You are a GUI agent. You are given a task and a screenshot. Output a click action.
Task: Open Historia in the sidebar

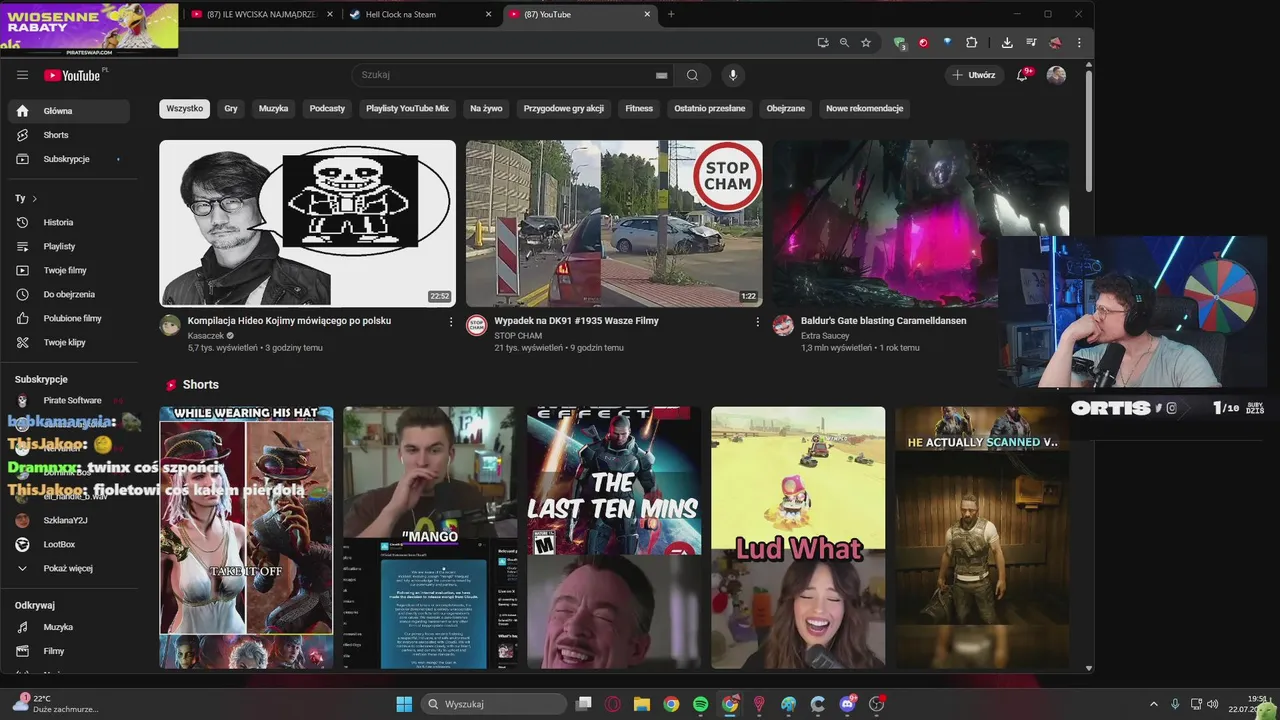(x=68, y=222)
